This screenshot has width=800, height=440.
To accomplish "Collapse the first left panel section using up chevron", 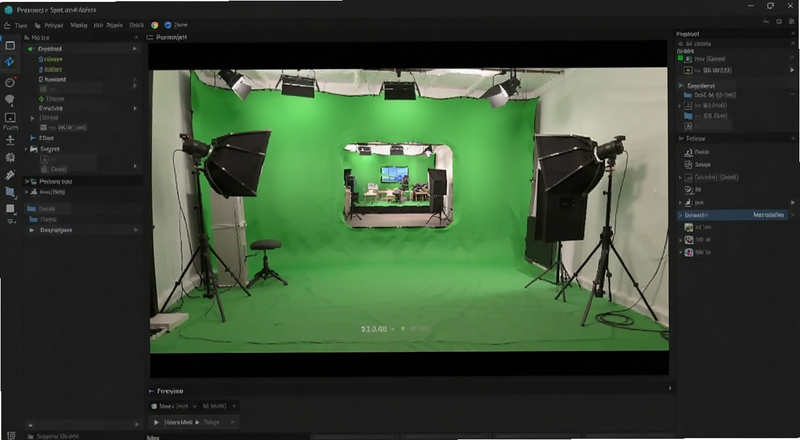I will coord(135,48).
